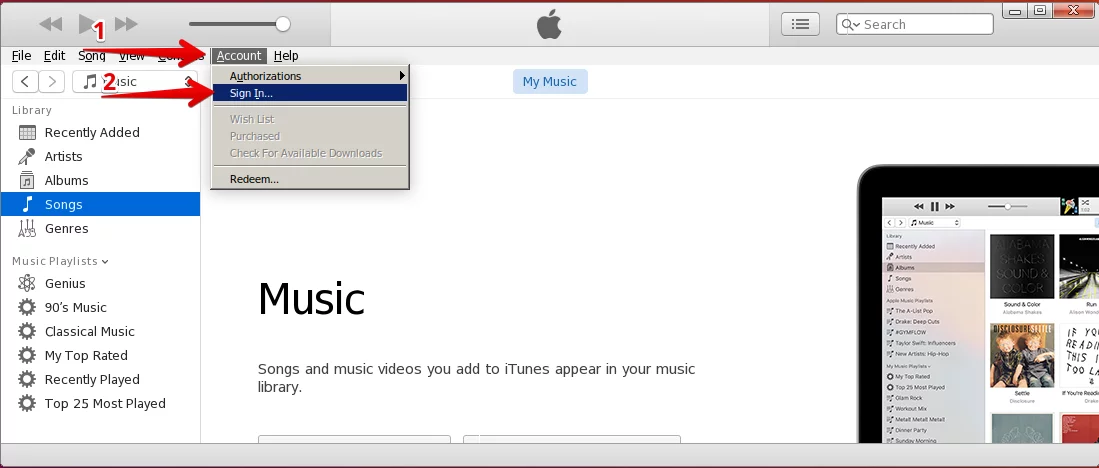Screen dimensions: 1099x468
Task: Switch to the My Music tab
Action: point(550,81)
